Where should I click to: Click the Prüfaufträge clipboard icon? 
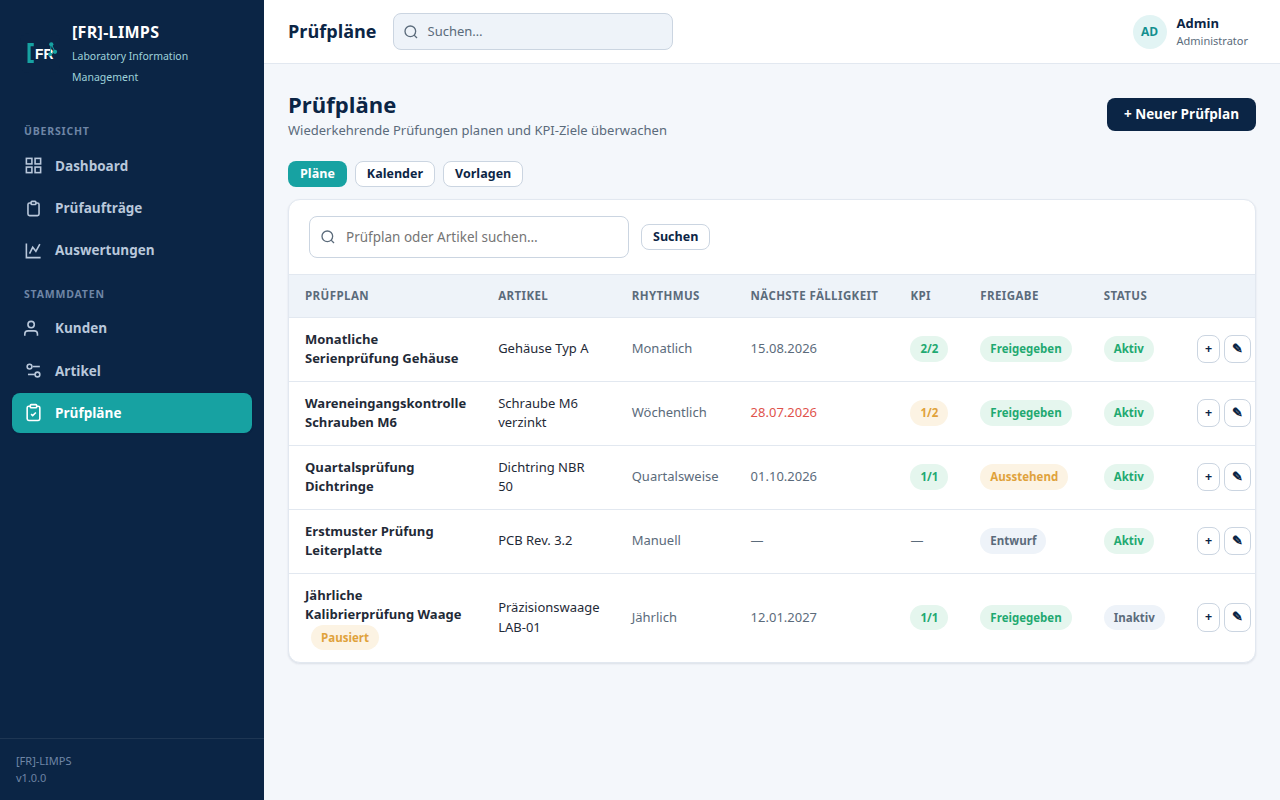click(34, 208)
